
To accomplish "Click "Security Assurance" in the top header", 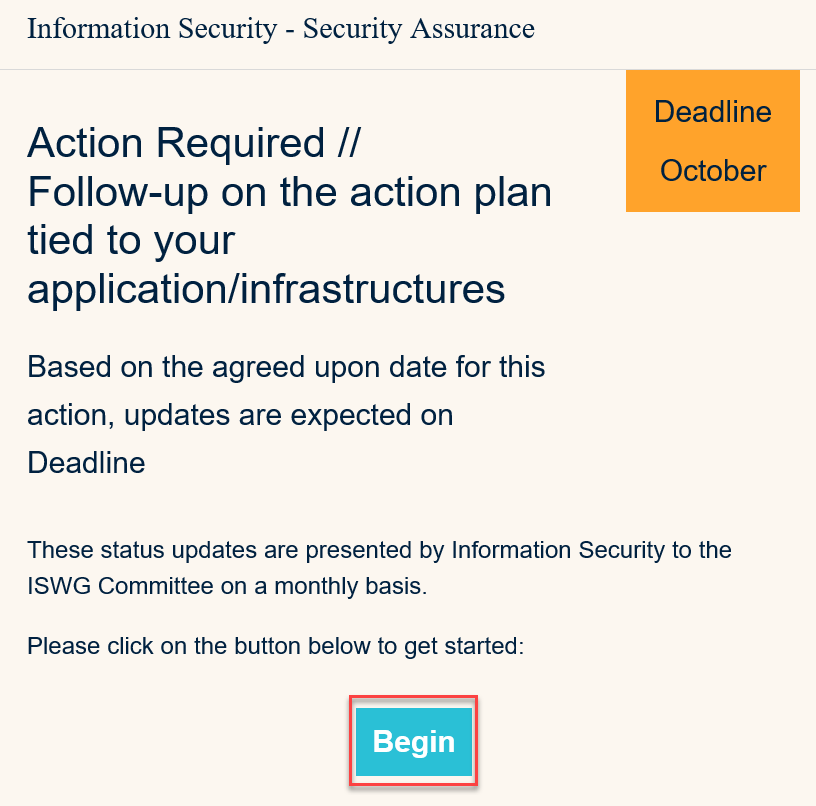I will [x=418, y=28].
